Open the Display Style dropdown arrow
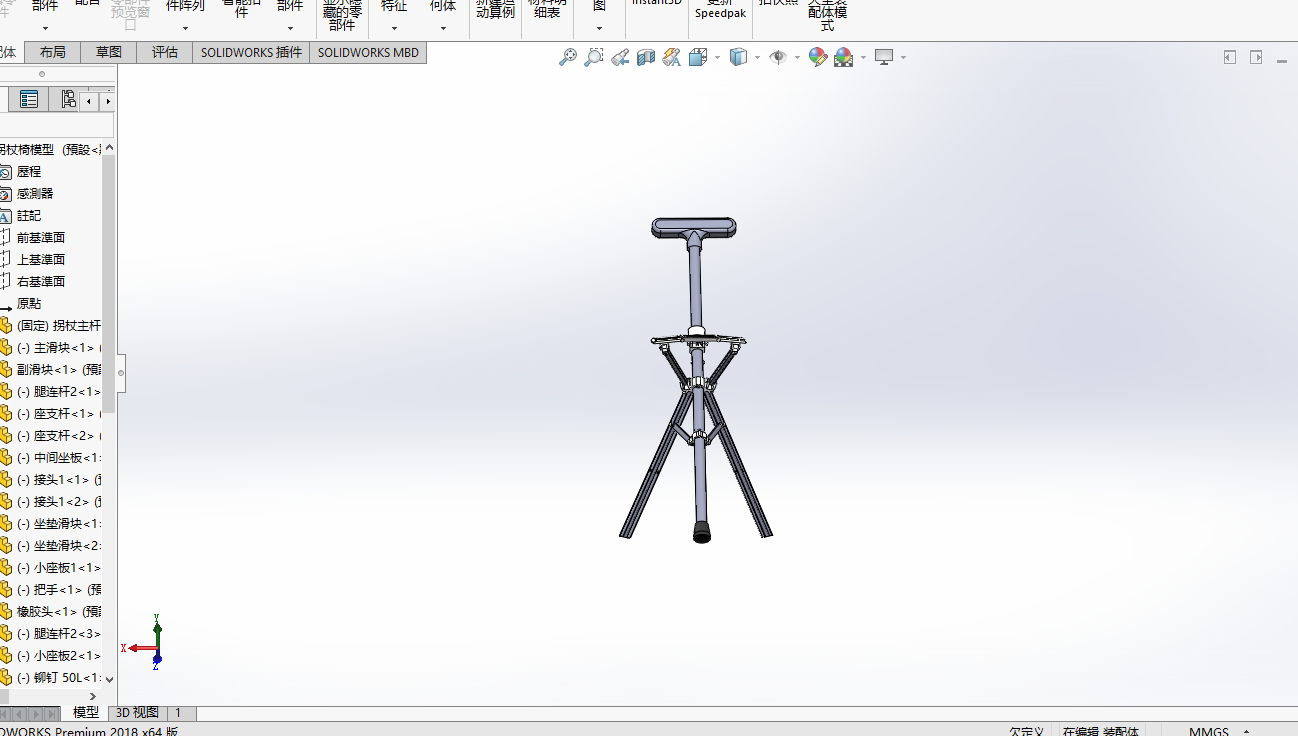The width and height of the screenshot is (1298, 736). 758,57
